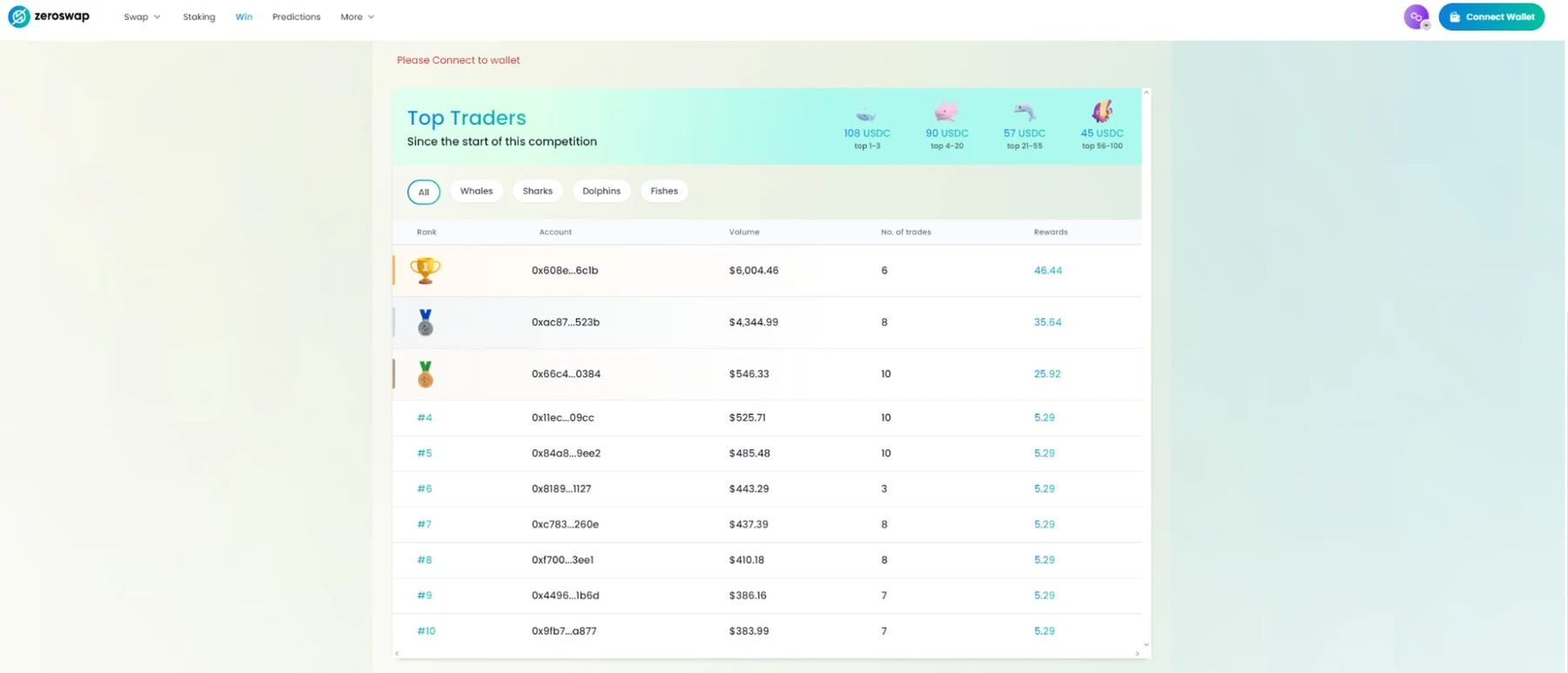This screenshot has width=1568, height=673.
Task: Click the whale icon above 108 USDC
Action: 866,115
